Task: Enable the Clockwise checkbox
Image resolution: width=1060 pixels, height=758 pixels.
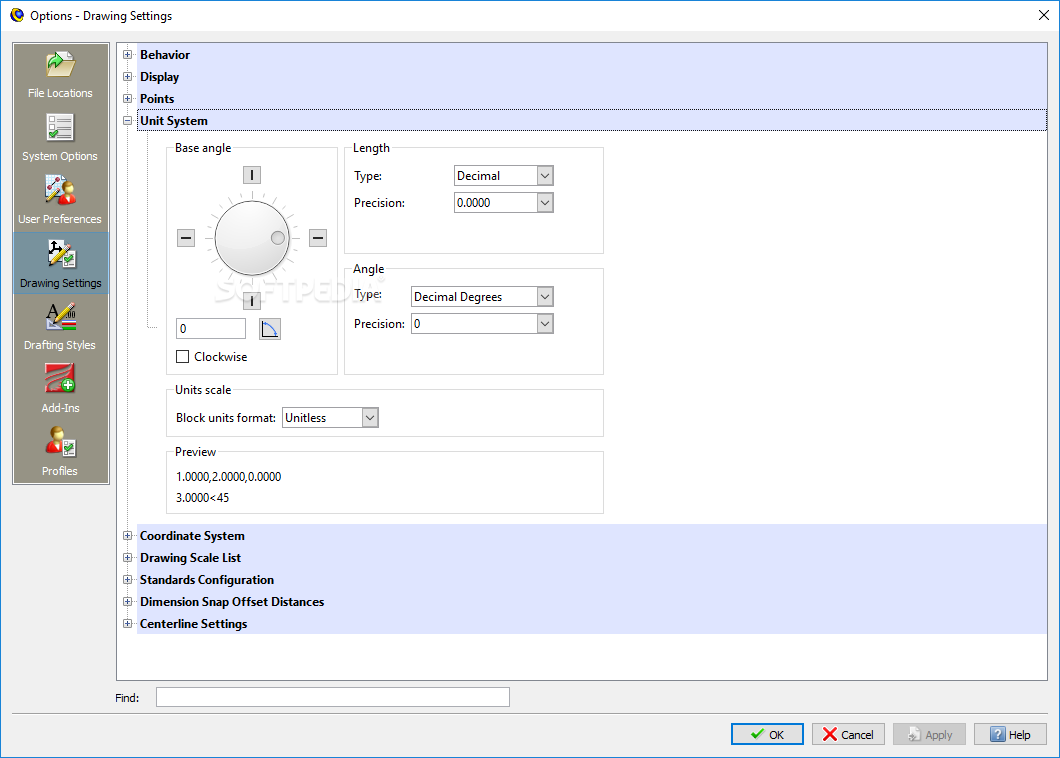Action: coord(183,357)
